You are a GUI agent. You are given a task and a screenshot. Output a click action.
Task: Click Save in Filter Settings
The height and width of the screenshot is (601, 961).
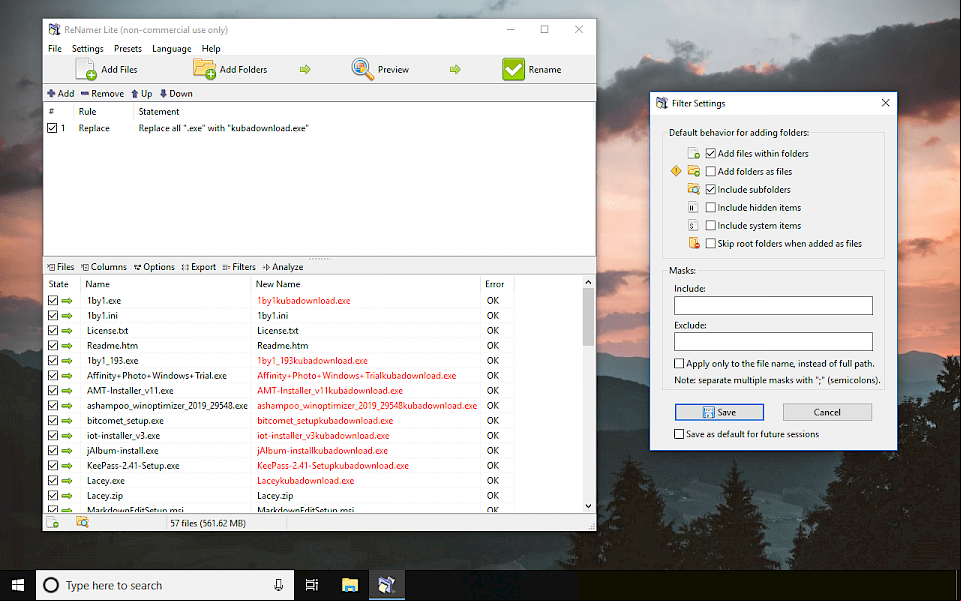720,412
